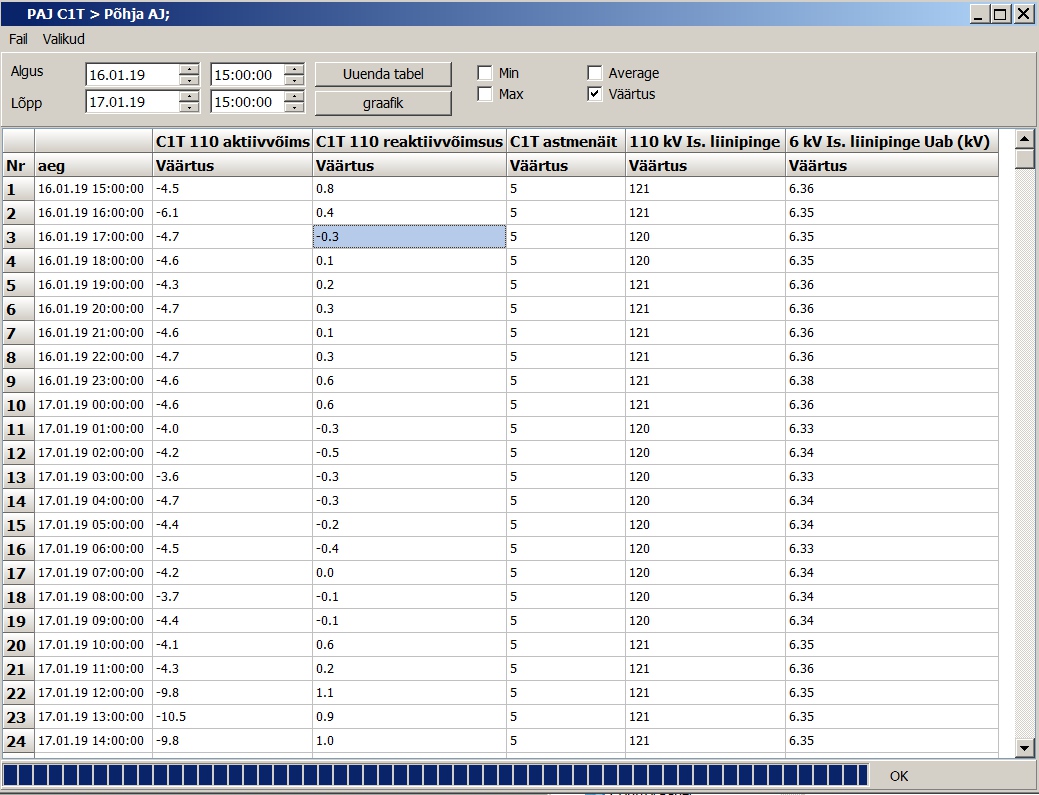Viewport: 1039px width, 795px height.
Task: Tick the Average checkbox
Action: coord(595,73)
